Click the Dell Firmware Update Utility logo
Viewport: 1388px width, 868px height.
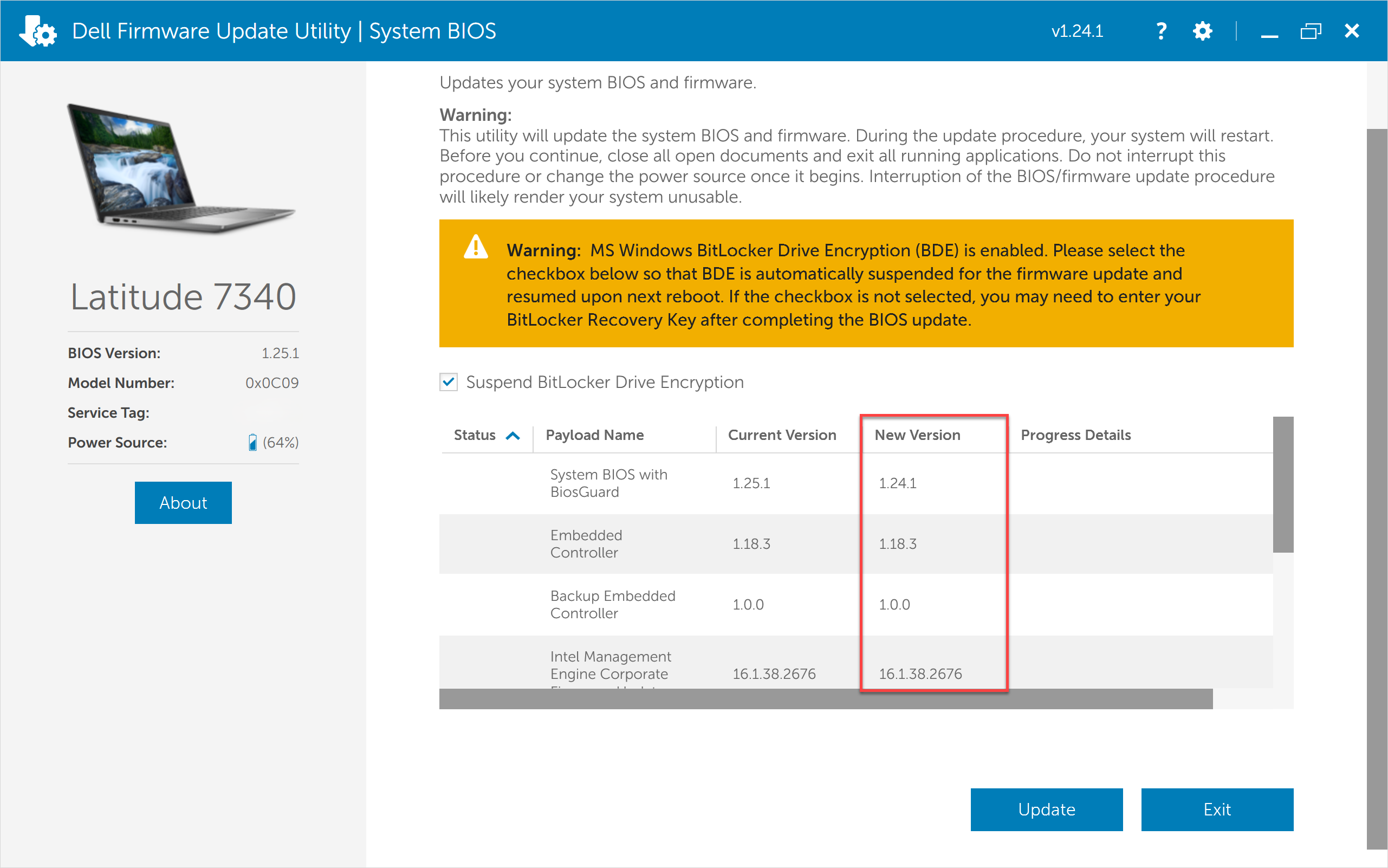(36, 30)
